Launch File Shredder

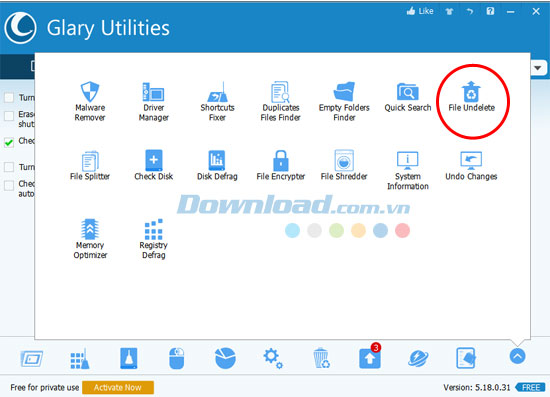[x=344, y=166]
